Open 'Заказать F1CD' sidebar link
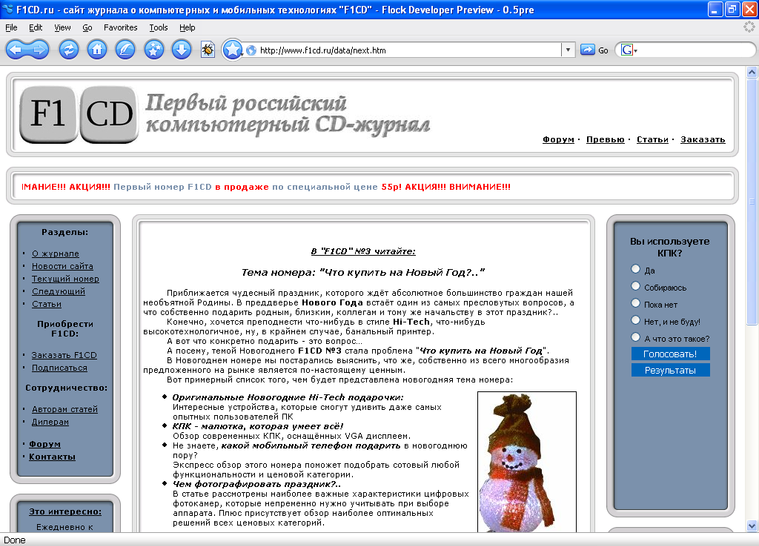759x546 pixels. [64, 355]
